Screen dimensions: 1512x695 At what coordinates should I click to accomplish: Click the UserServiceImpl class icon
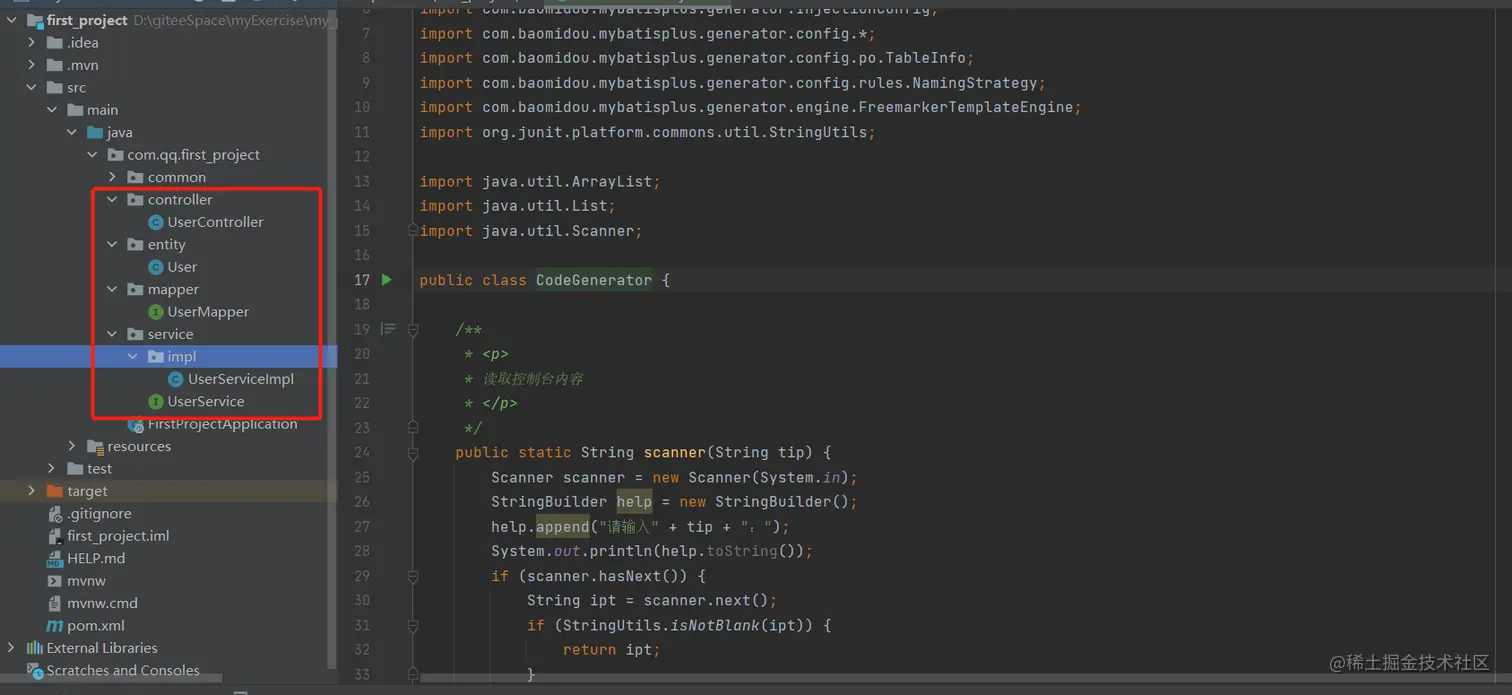tap(176, 379)
